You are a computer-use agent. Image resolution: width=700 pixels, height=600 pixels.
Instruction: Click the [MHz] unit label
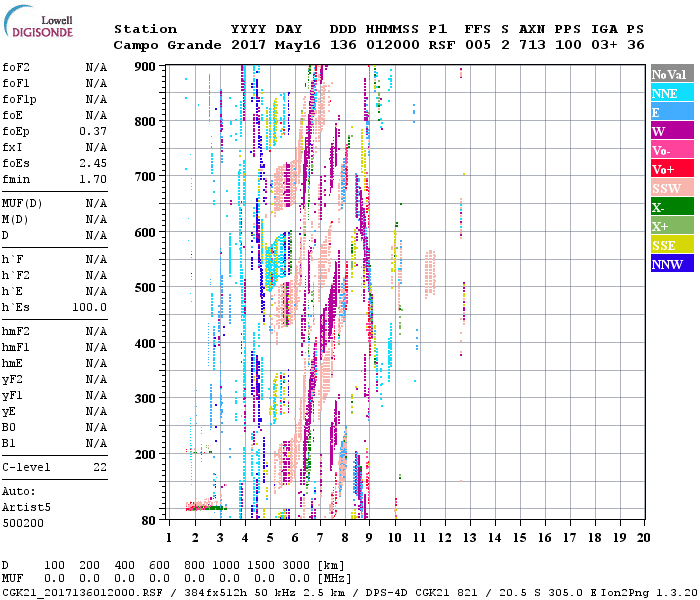coord(334,579)
